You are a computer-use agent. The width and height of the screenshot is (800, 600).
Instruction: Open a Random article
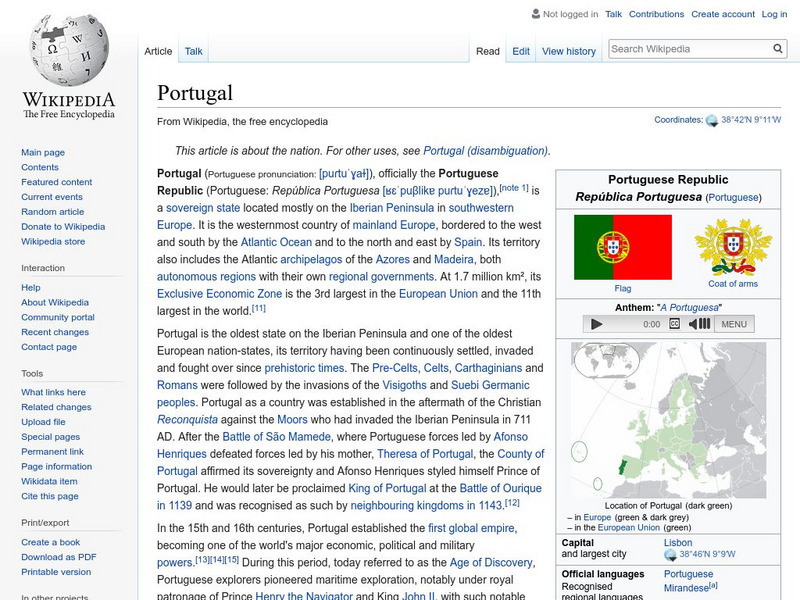coord(53,212)
